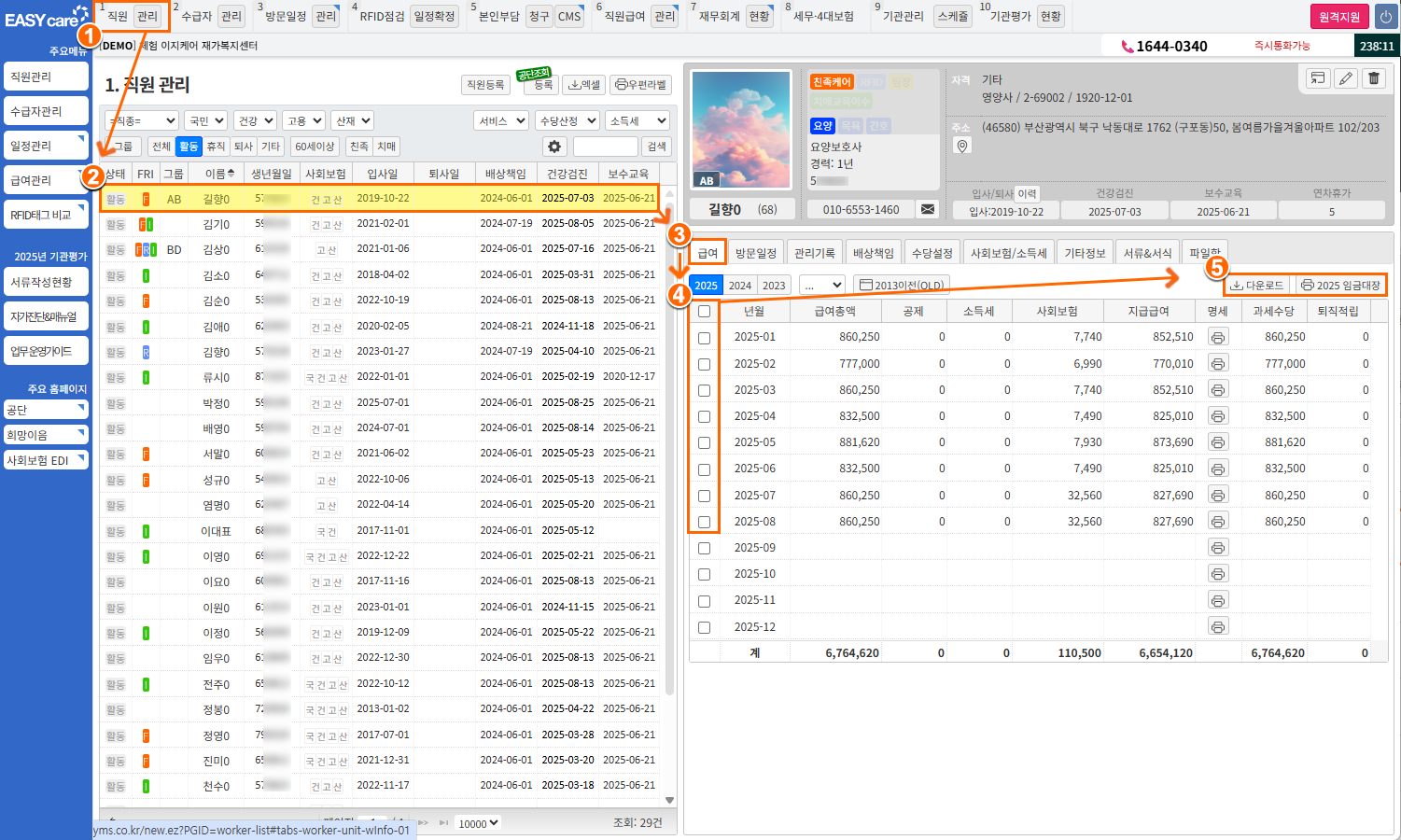Click the trash delete icon in staff profile
This screenshot has height=840, width=1401.
tap(1374, 78)
